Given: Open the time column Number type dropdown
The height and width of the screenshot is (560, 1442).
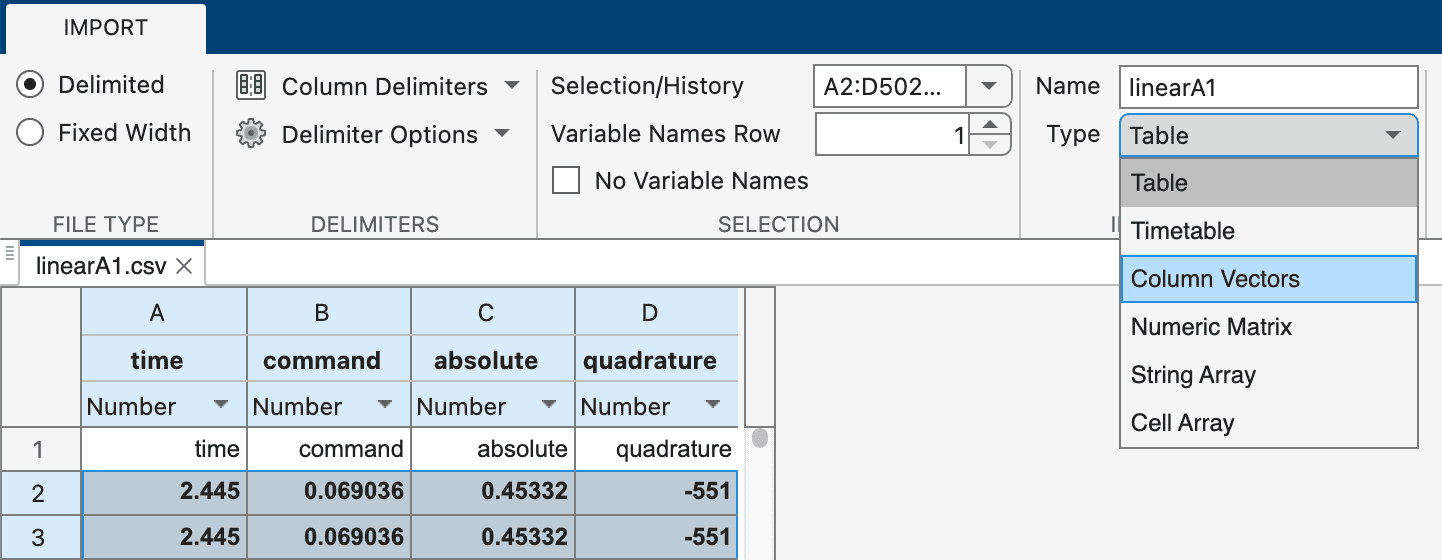Looking at the screenshot, I should (220, 406).
